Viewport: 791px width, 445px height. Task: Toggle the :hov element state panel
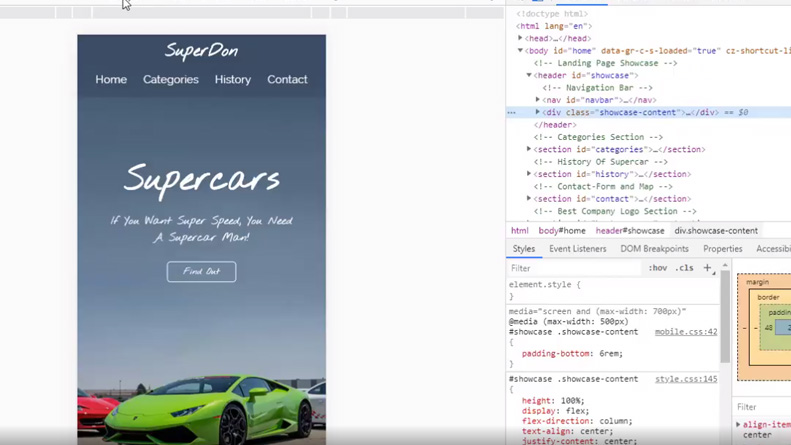pyautogui.click(x=657, y=268)
